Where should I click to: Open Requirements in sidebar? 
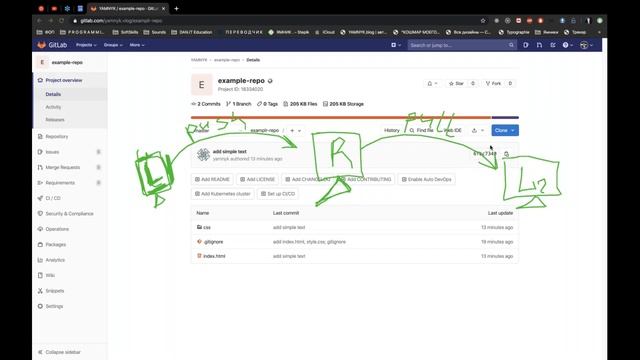[x=60, y=183]
